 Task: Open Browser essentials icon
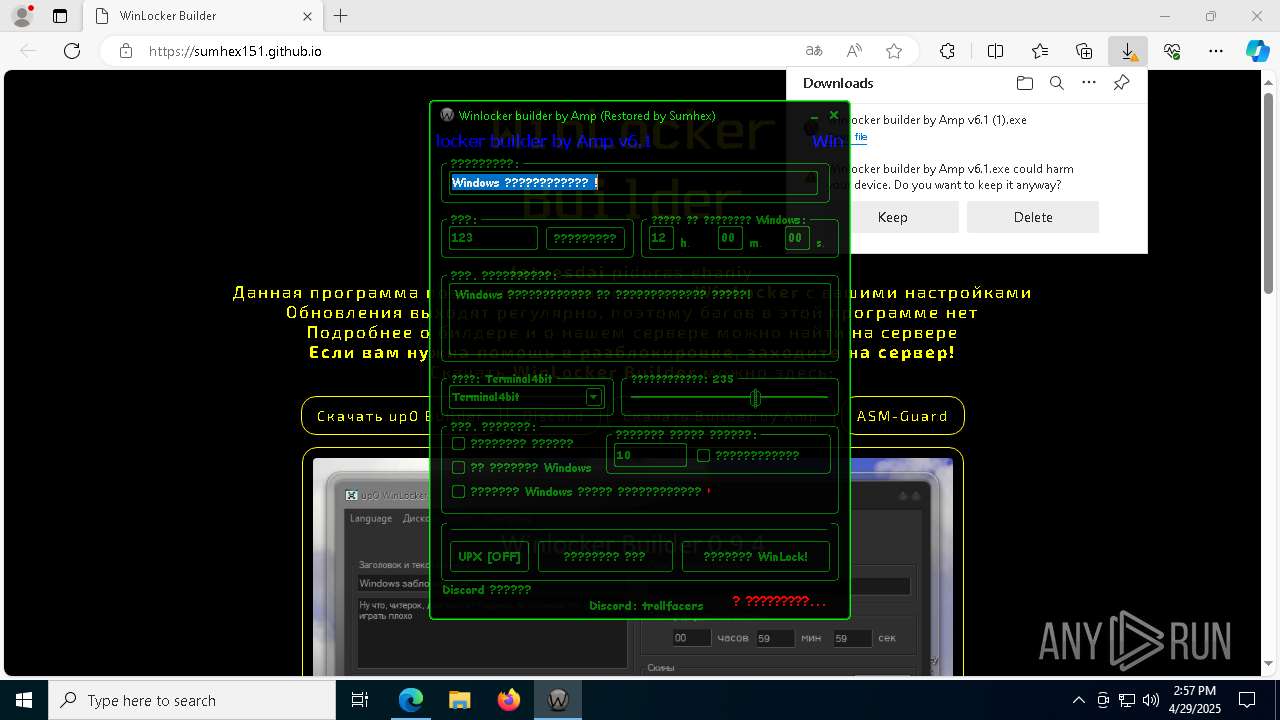(x=1172, y=51)
